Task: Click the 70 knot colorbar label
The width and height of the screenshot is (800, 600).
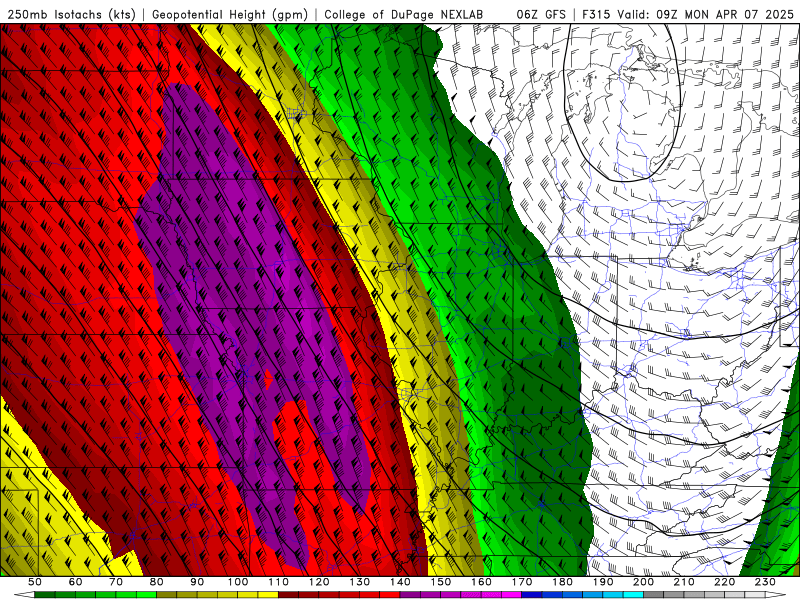Action: coord(116,582)
